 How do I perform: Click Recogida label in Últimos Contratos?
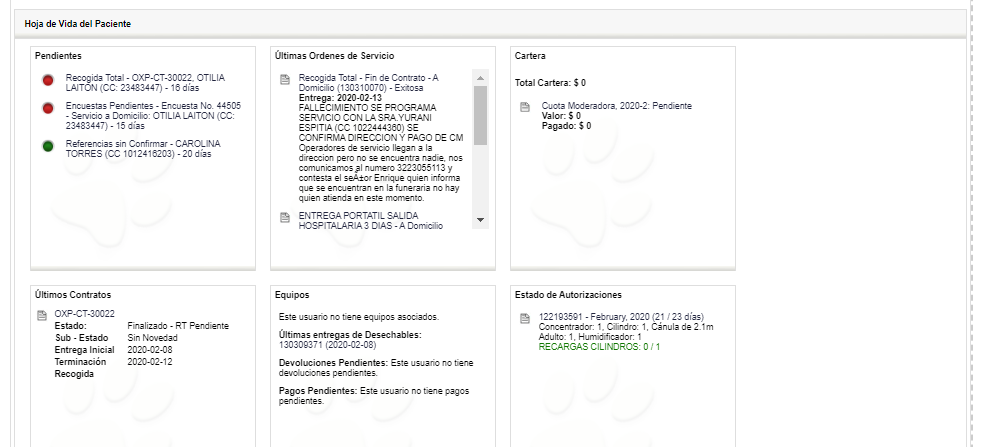click(x=74, y=374)
